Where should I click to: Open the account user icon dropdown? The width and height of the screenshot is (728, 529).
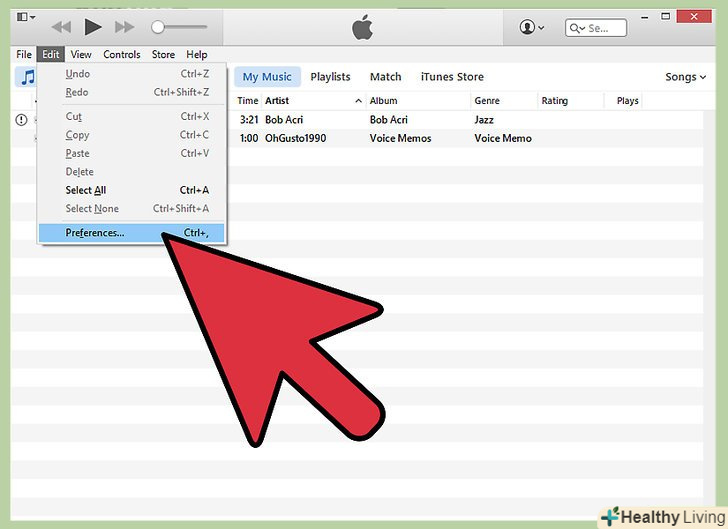pyautogui.click(x=532, y=27)
